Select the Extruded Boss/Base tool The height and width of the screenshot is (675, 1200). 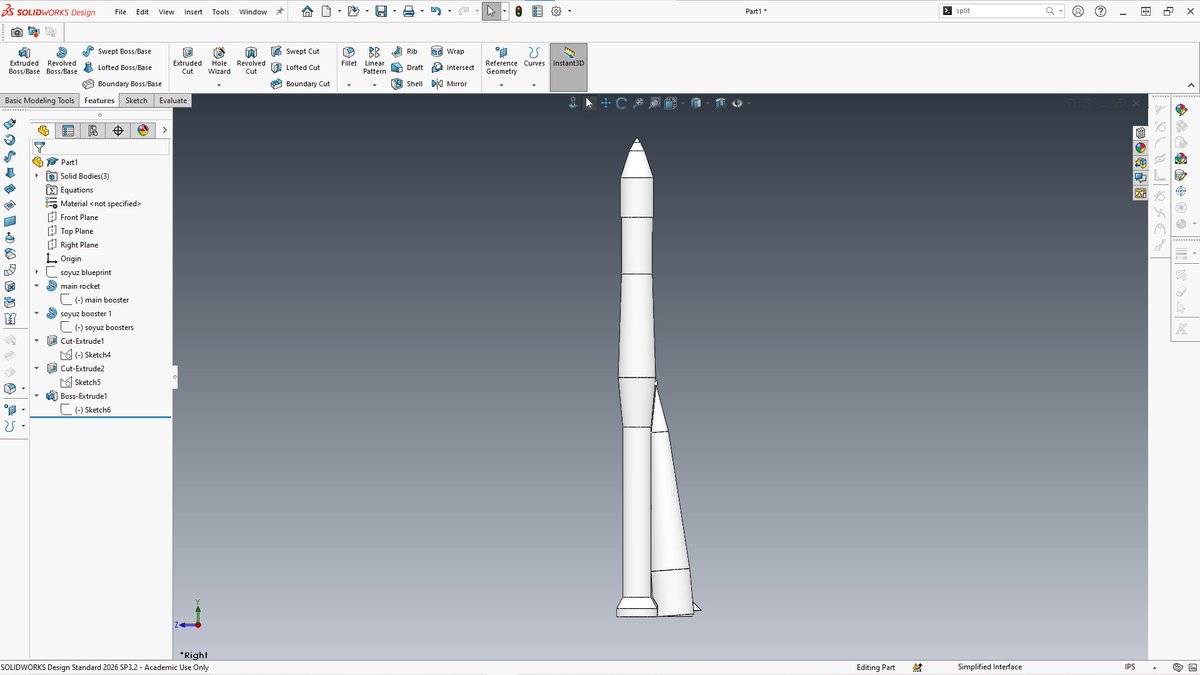(x=24, y=60)
